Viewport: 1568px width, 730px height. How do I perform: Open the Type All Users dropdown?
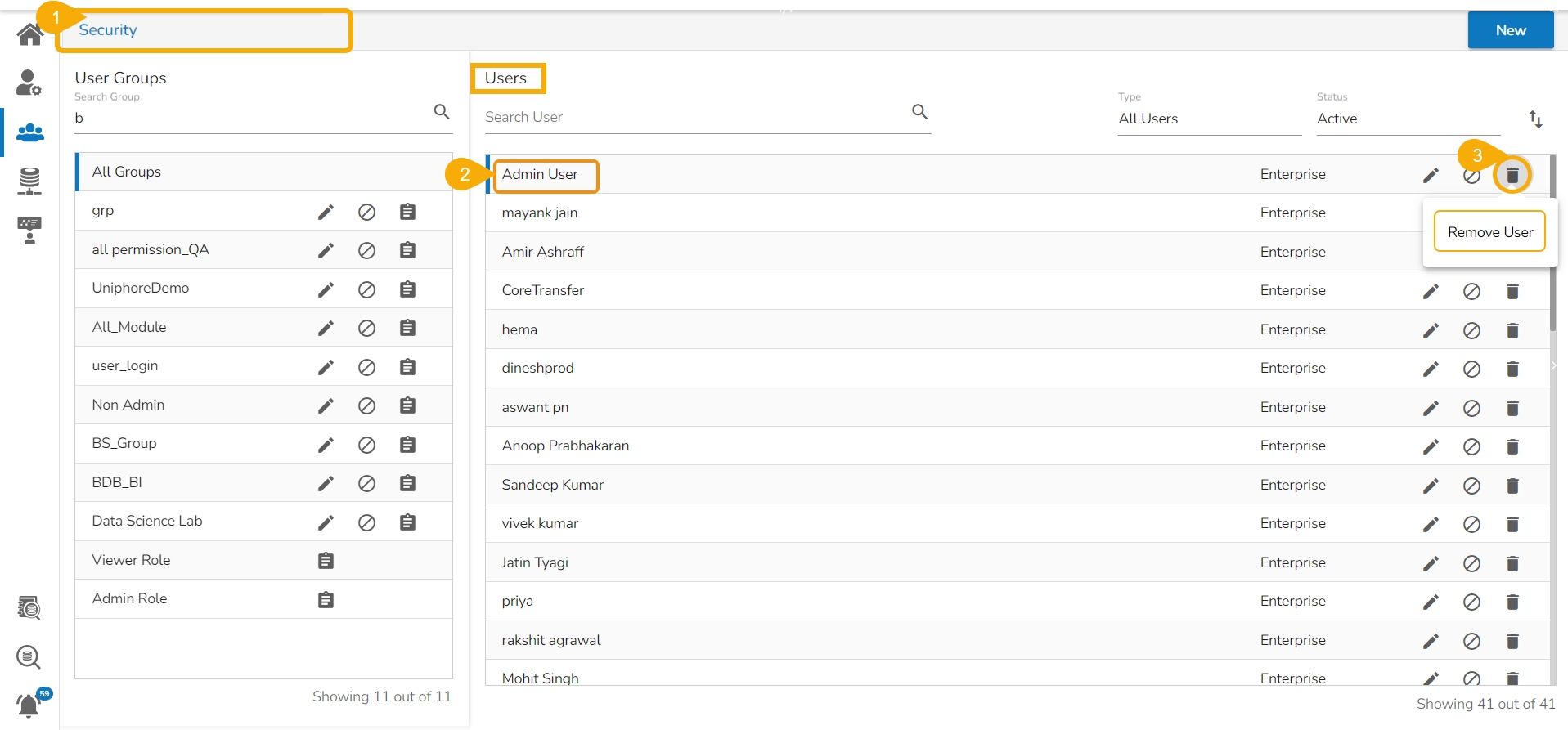pyautogui.click(x=1209, y=119)
